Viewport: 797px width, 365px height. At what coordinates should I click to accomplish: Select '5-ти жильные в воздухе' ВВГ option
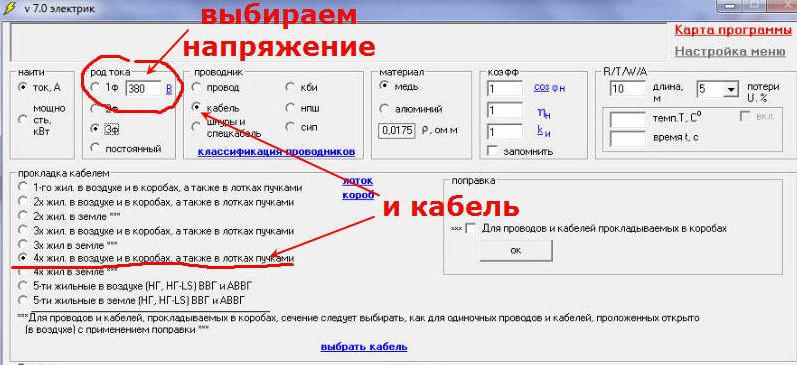click(x=22, y=285)
